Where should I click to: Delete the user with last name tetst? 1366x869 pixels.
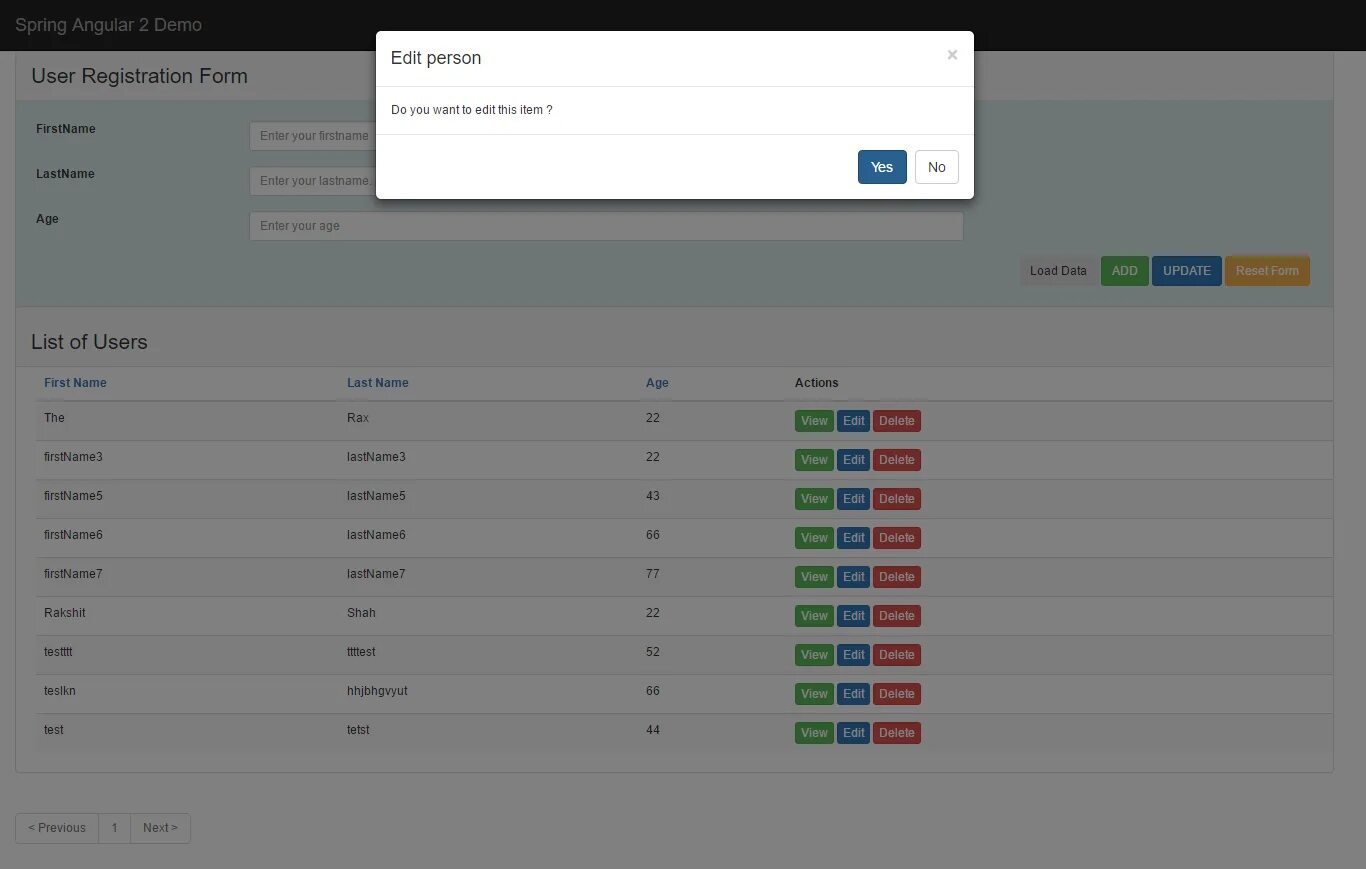click(x=897, y=733)
